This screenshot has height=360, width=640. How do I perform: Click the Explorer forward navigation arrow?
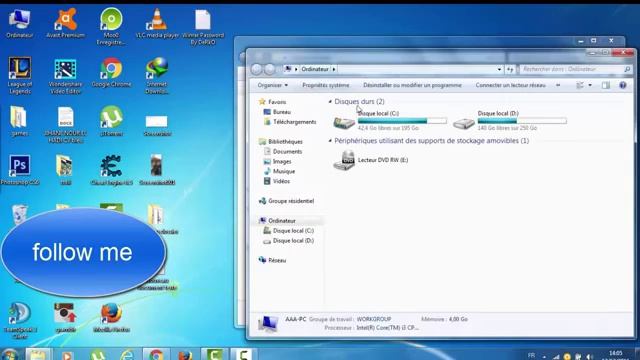269,69
